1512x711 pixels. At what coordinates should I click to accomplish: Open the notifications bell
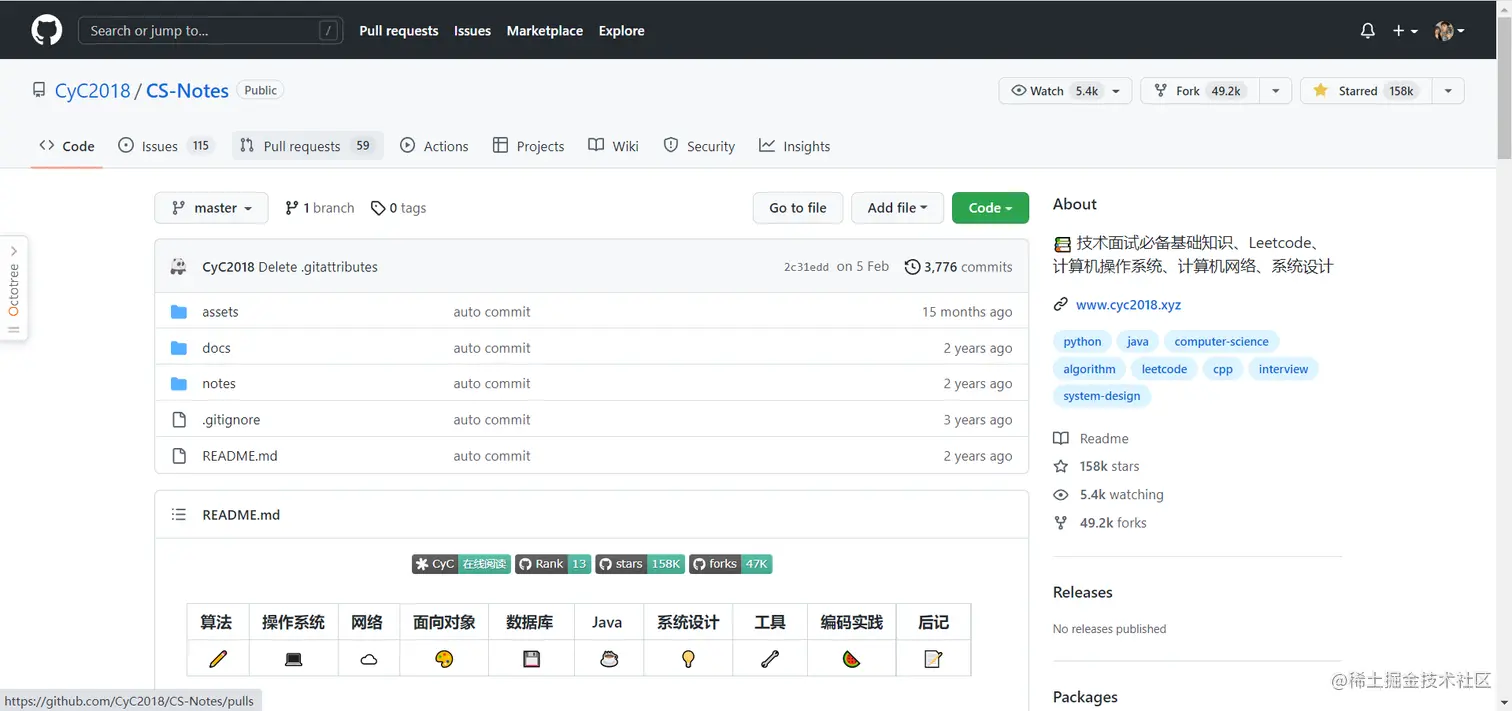coord(1368,31)
